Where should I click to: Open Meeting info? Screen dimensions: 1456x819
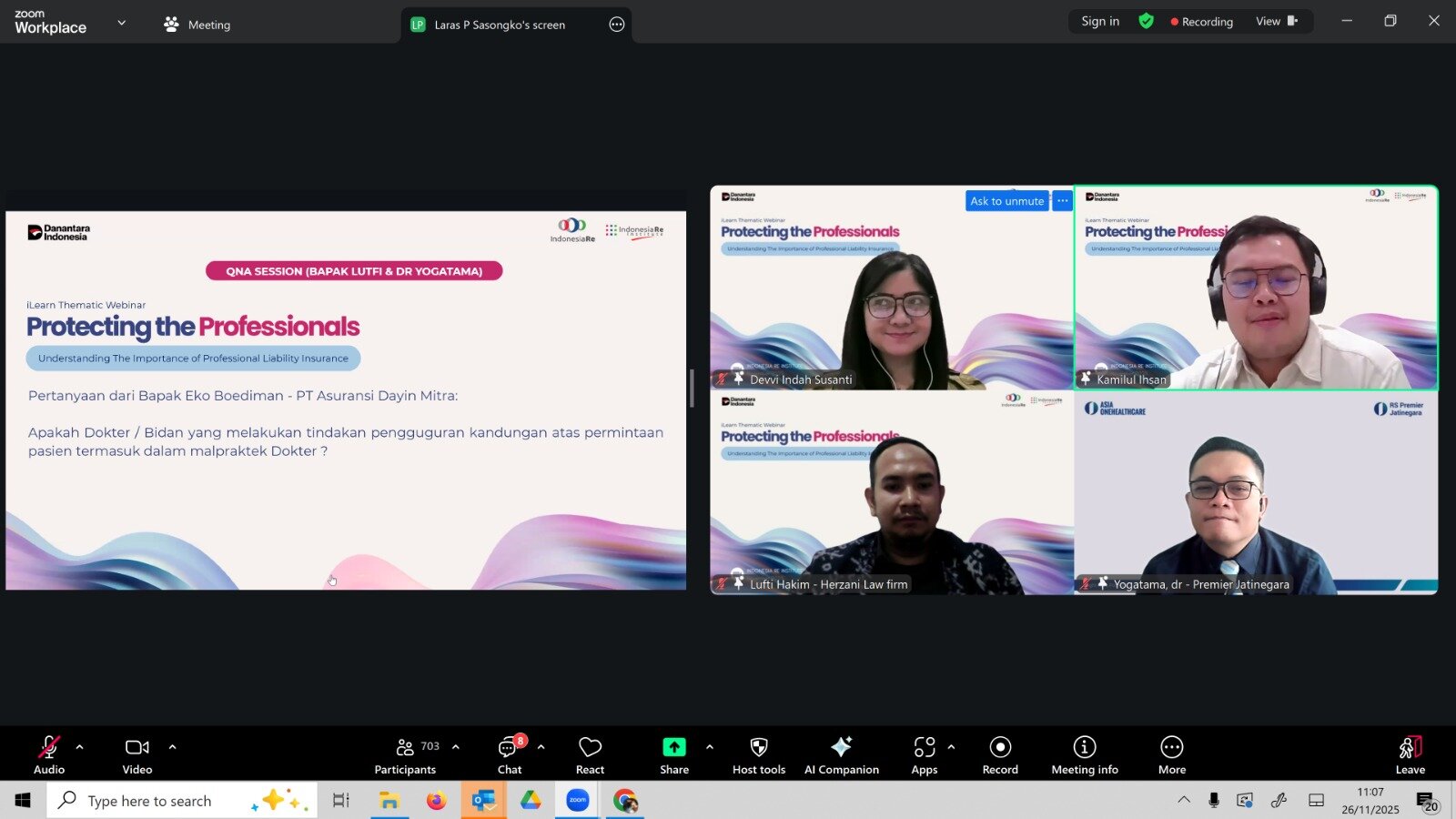(1084, 755)
